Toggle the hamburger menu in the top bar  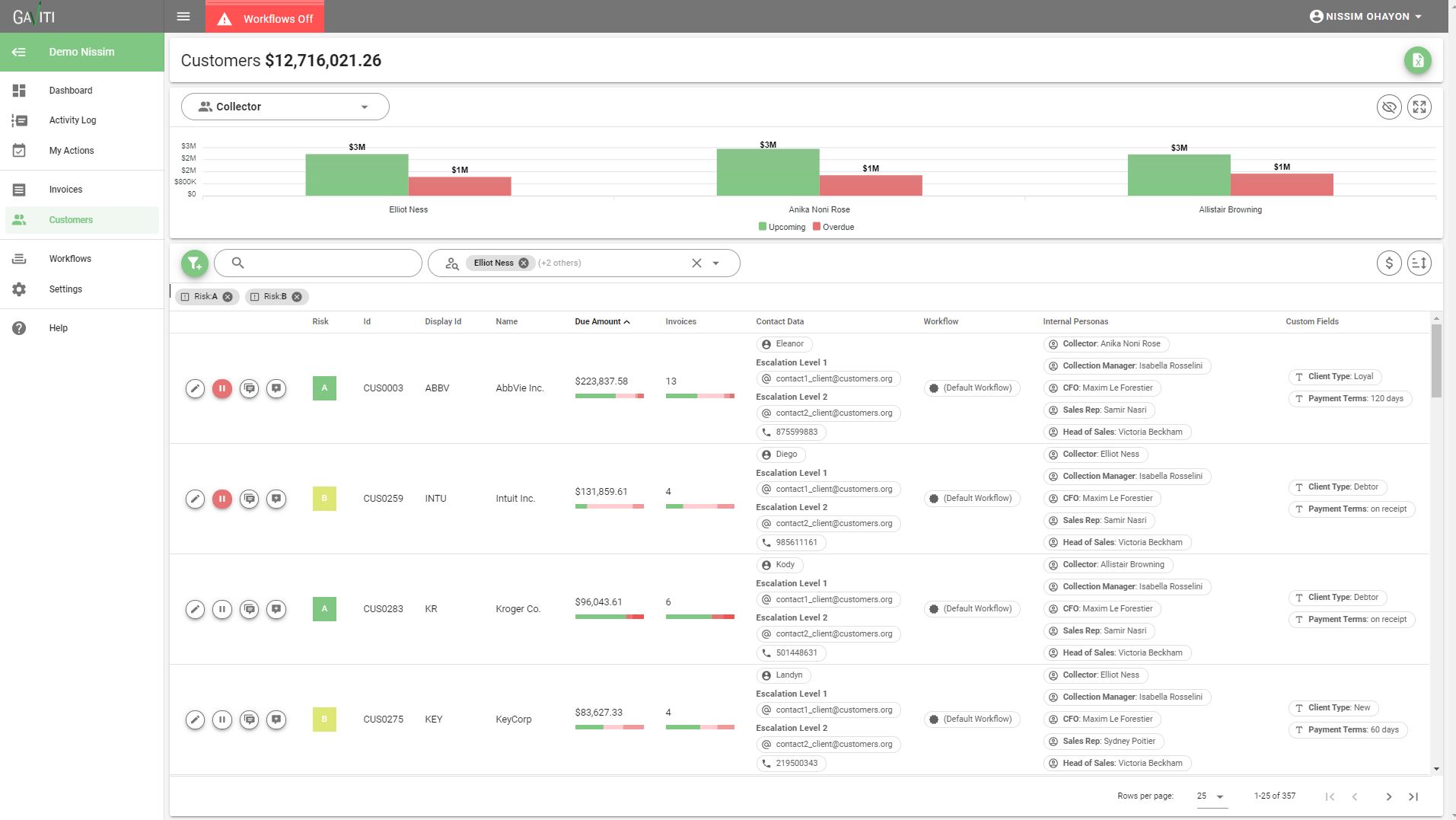183,16
